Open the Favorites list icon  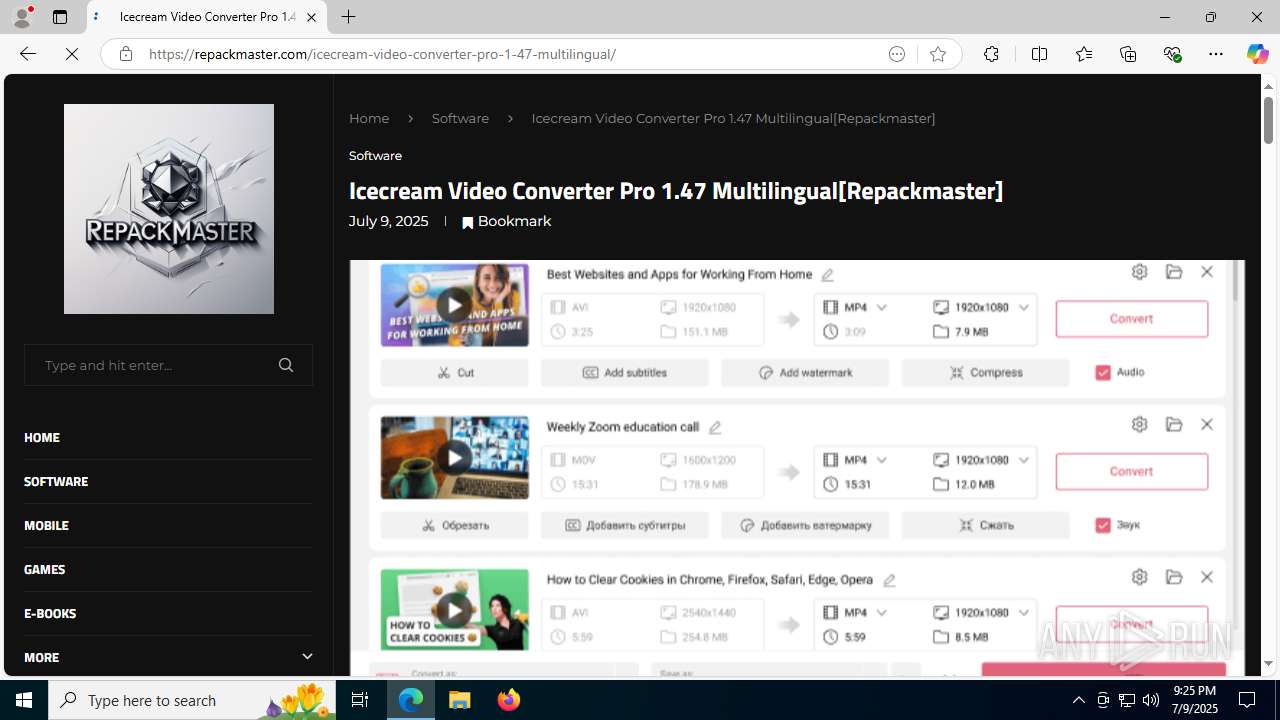(x=1083, y=54)
